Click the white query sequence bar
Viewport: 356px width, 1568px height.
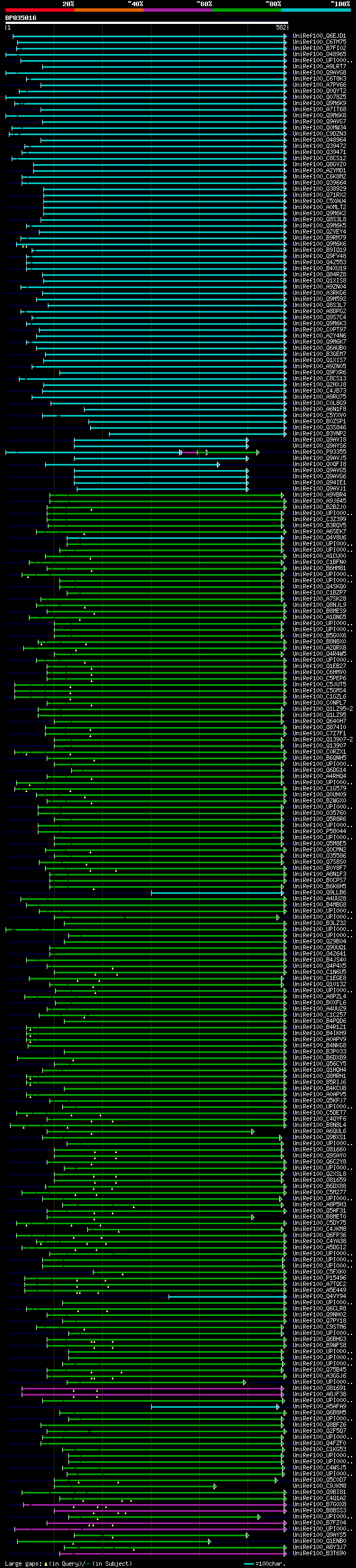[146, 22]
